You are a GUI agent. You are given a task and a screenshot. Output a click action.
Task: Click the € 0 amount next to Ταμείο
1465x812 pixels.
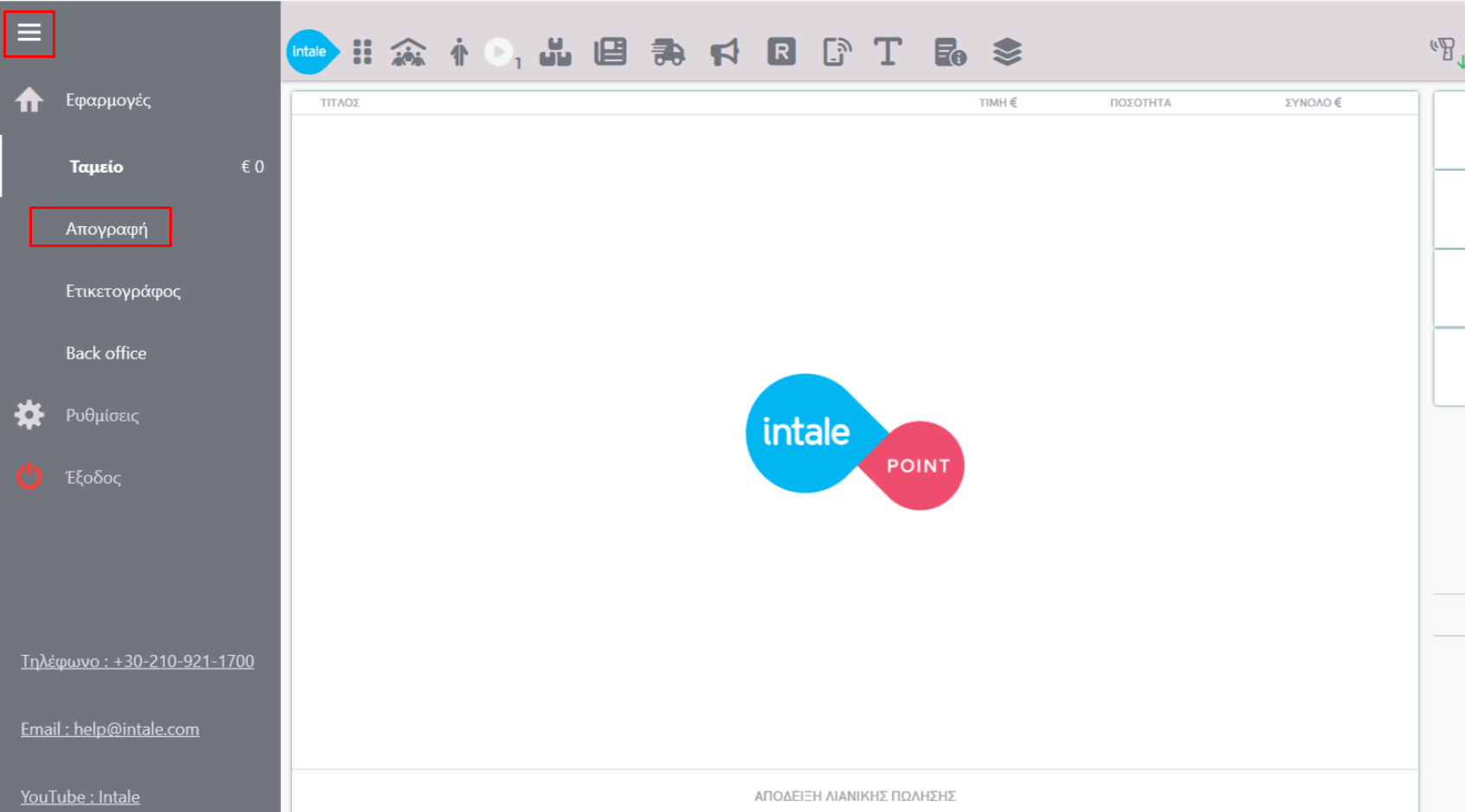pyautogui.click(x=252, y=167)
